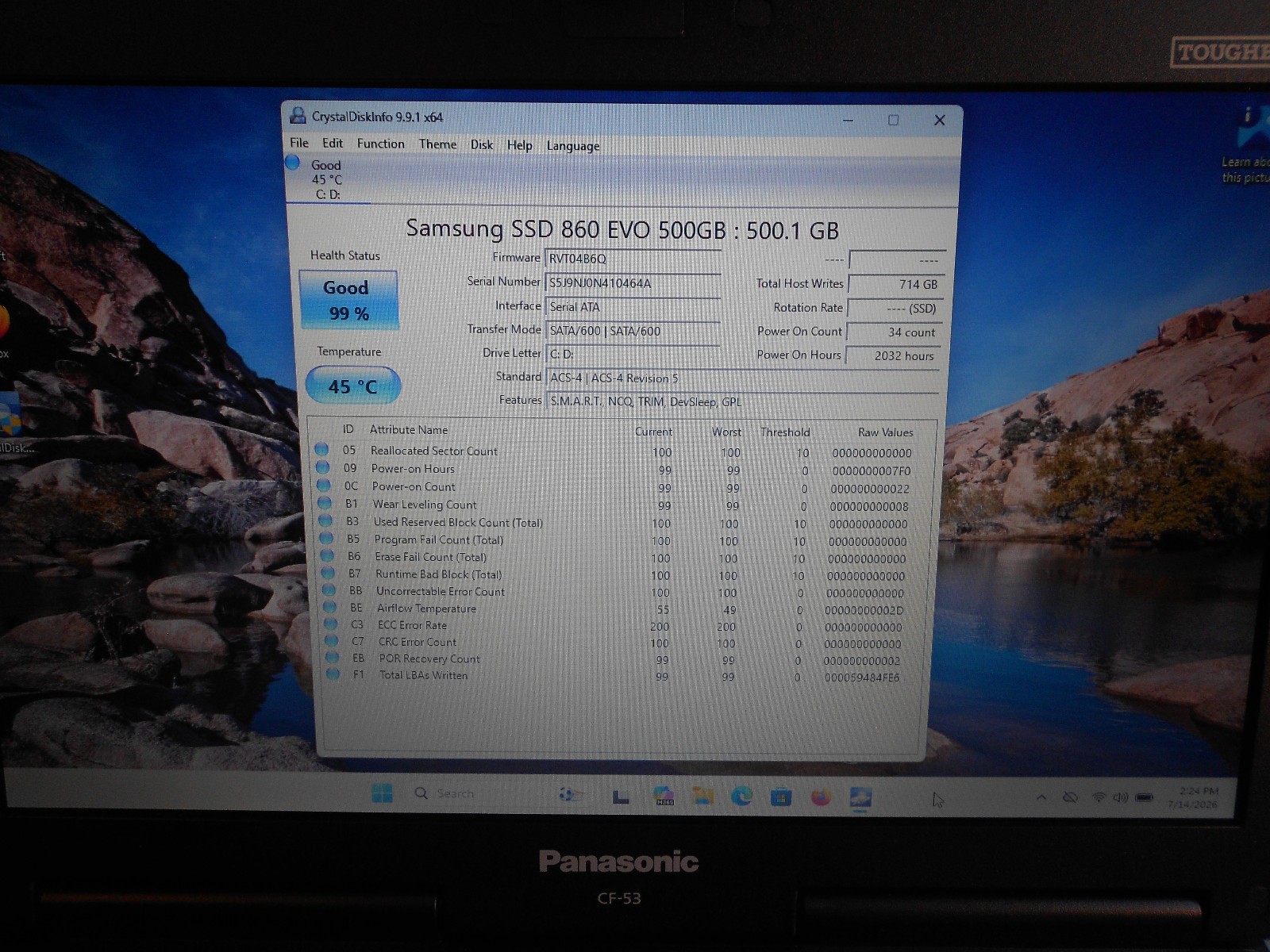Screen dimensions: 1270x952
Task: Click status icon for Used Reserved Block Count
Action: point(325,520)
